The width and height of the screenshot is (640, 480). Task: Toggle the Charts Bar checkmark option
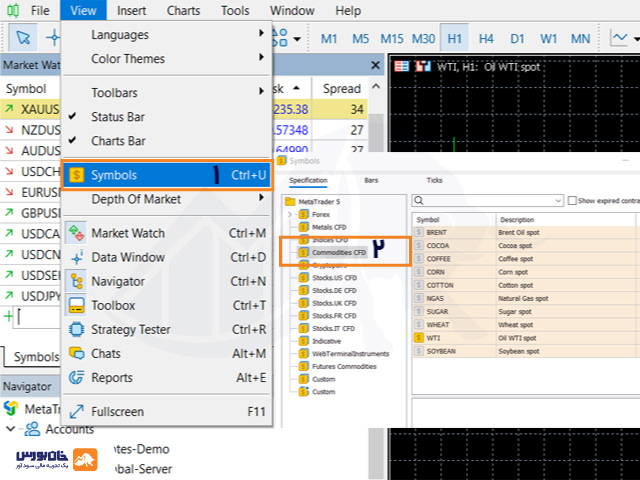[x=117, y=141]
